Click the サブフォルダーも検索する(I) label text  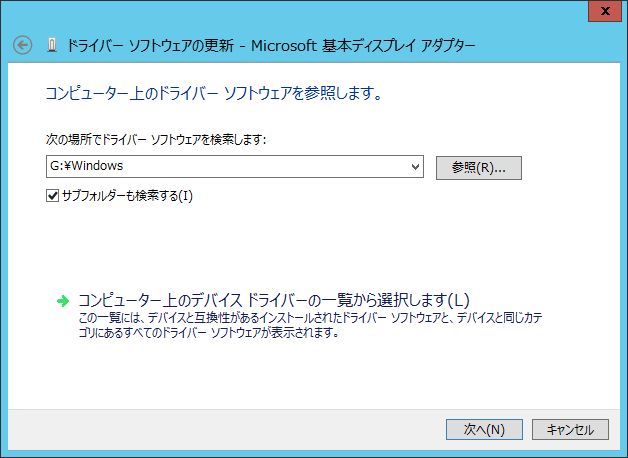tap(127, 196)
